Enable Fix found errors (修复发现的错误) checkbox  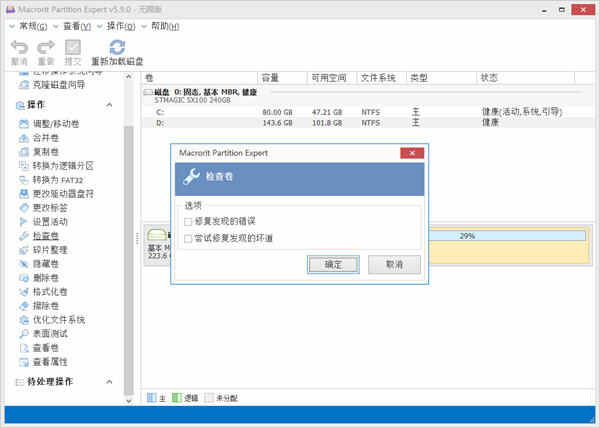188,222
